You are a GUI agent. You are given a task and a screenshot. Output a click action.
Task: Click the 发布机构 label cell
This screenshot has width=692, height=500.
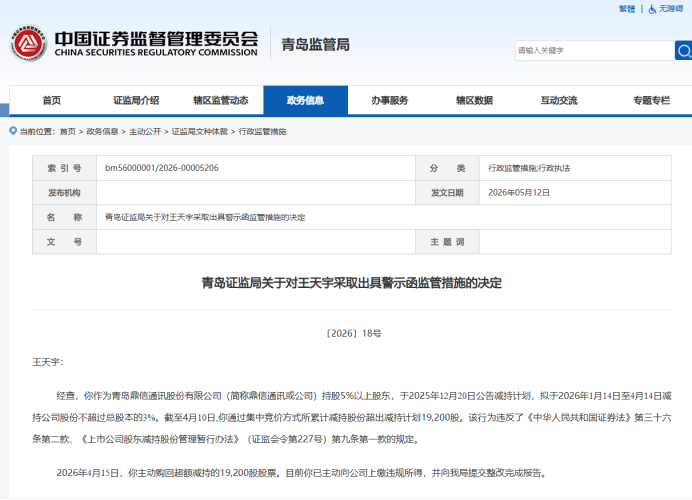pos(64,193)
